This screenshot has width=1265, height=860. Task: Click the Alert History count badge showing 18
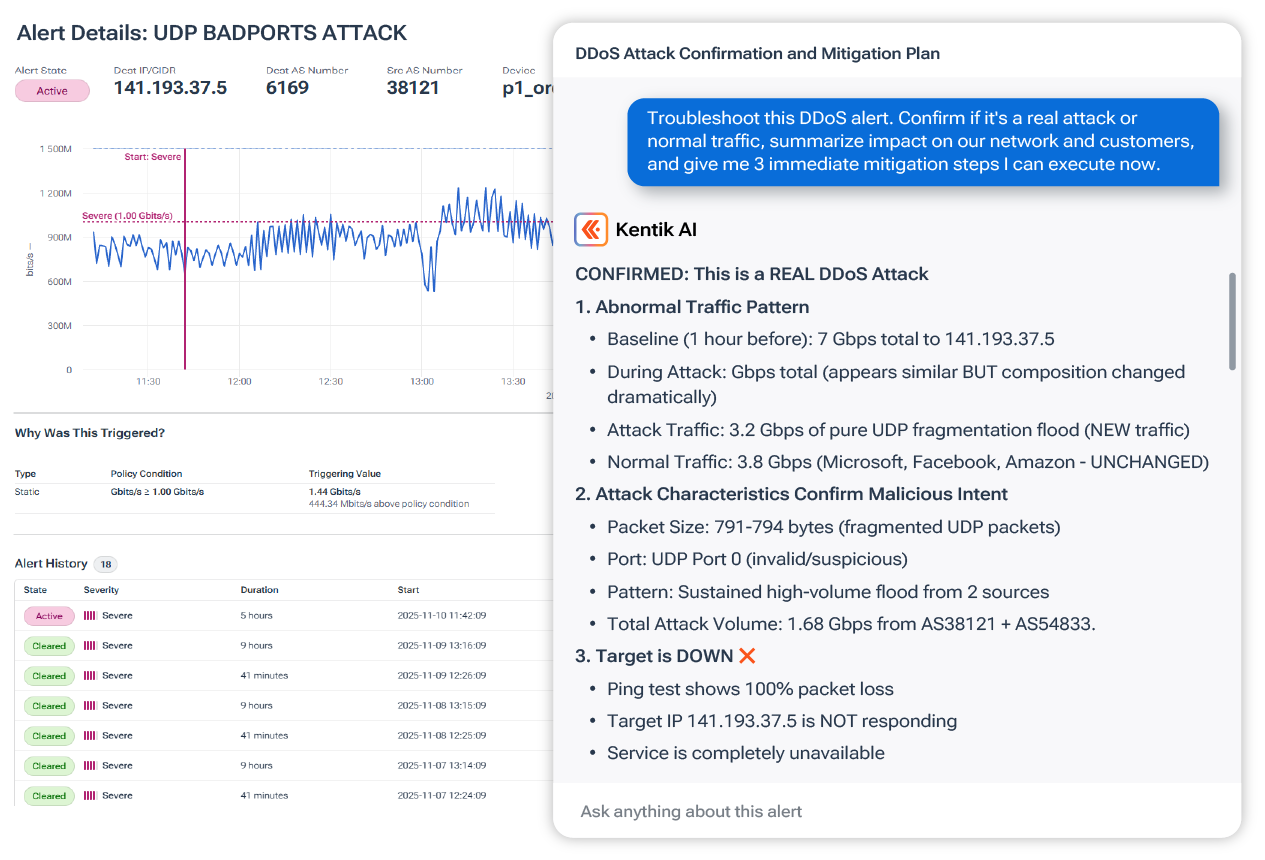coord(104,563)
